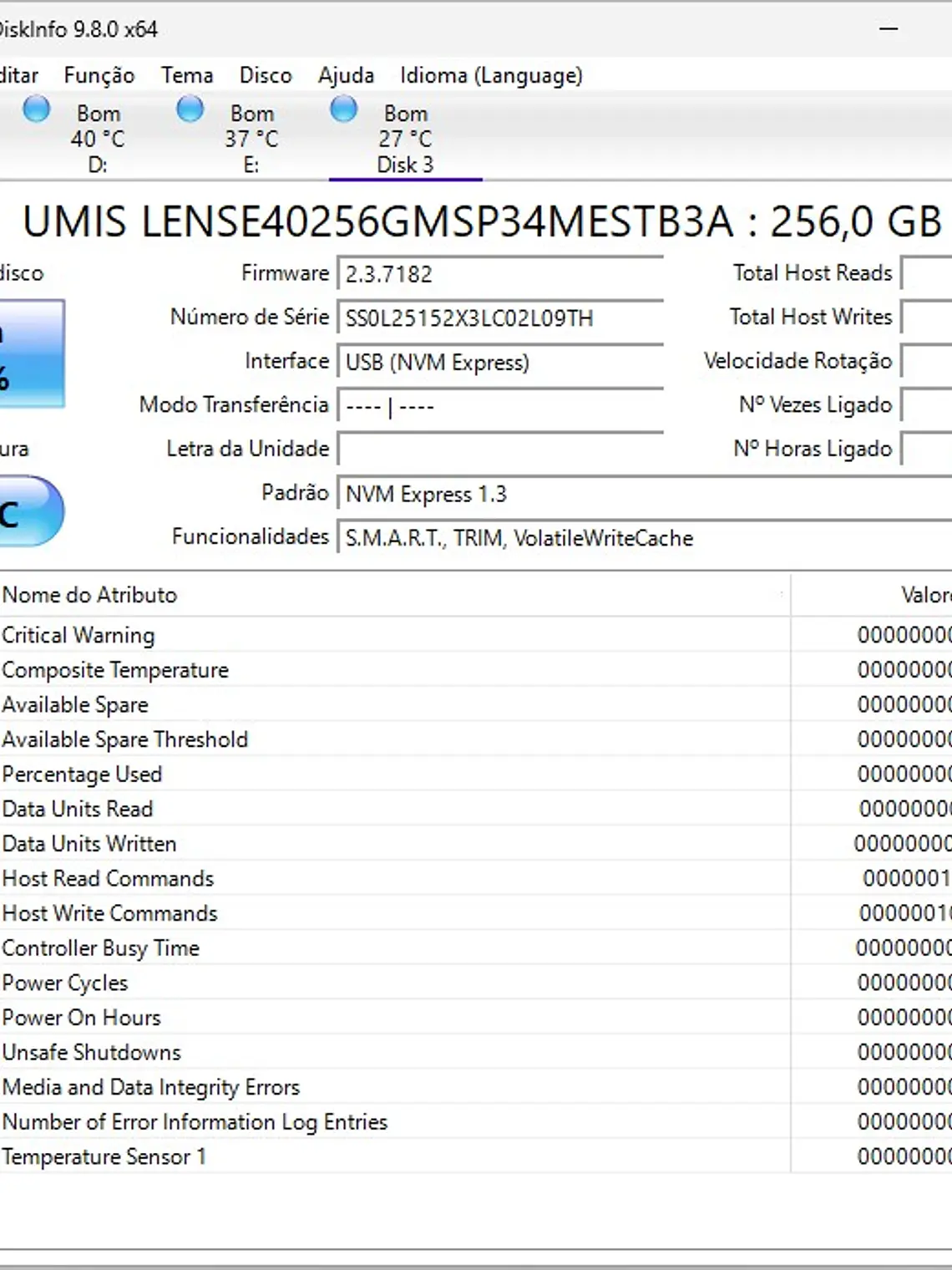Image resolution: width=952 pixels, height=1270 pixels.
Task: Select the E: drive status icon showing 37 °C
Action: pyautogui.click(x=251, y=138)
